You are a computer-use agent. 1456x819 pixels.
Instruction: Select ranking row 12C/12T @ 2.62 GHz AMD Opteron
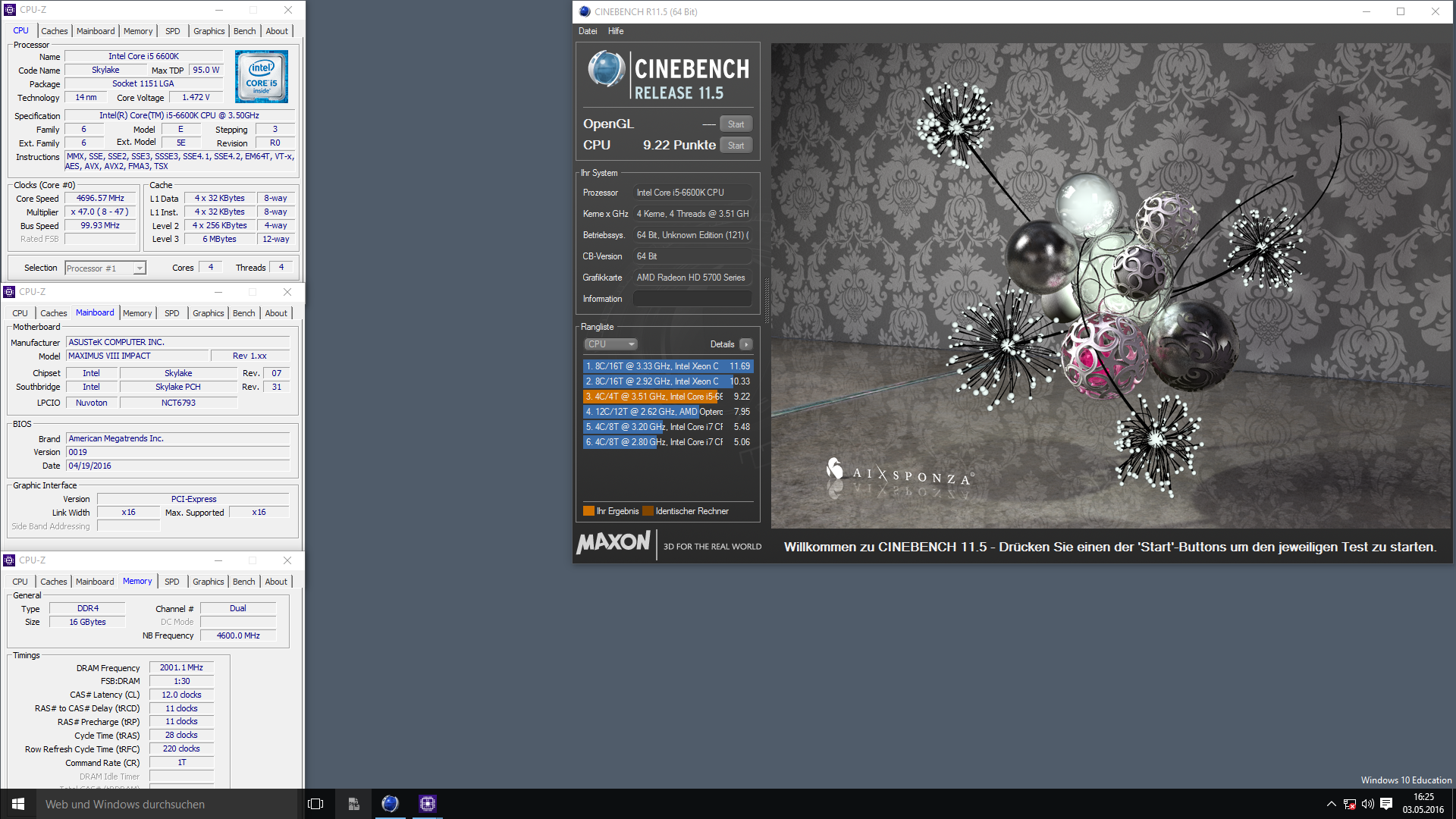point(667,412)
